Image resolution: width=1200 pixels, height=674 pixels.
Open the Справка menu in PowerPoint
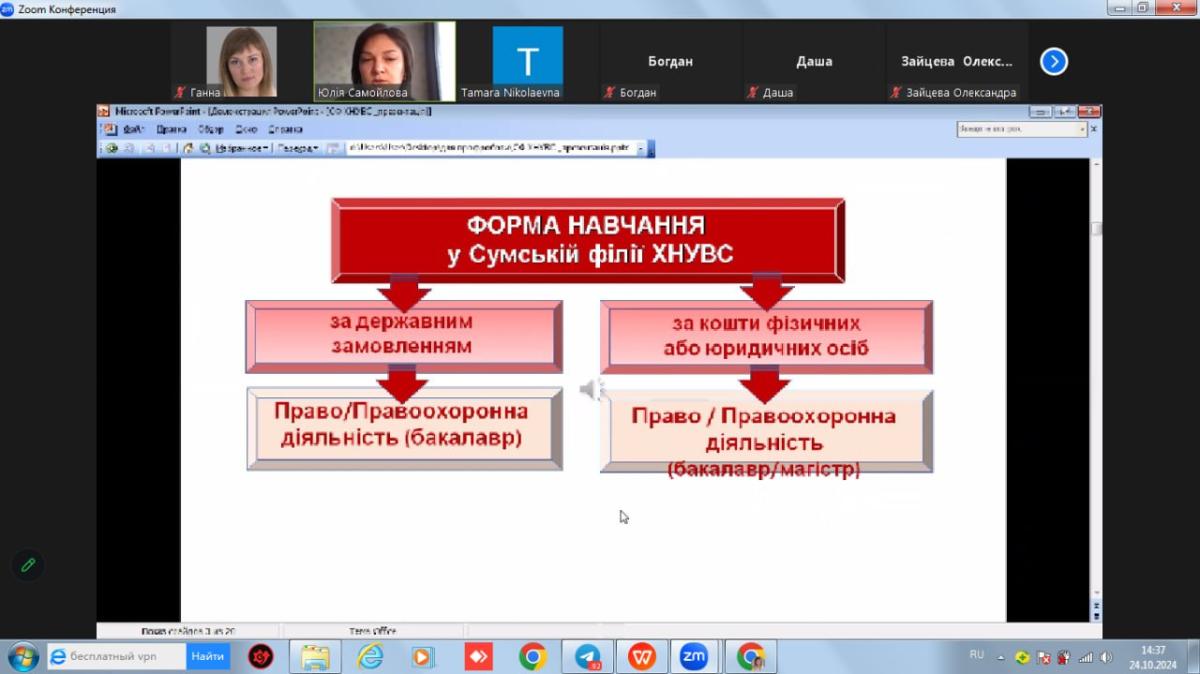click(x=286, y=129)
